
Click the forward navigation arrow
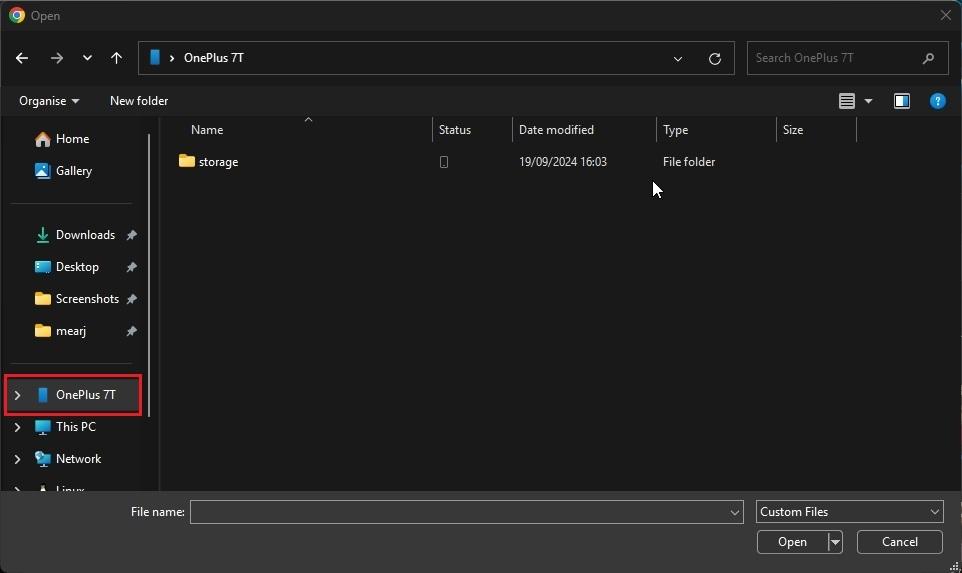[56, 58]
